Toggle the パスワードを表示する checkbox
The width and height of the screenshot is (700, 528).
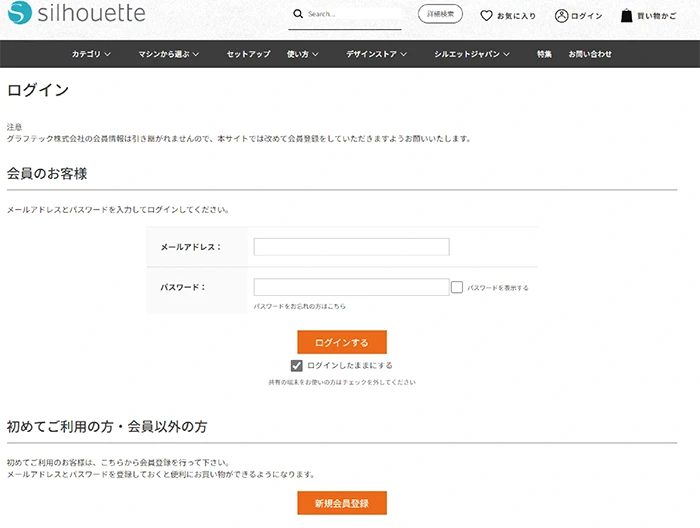[x=457, y=287]
